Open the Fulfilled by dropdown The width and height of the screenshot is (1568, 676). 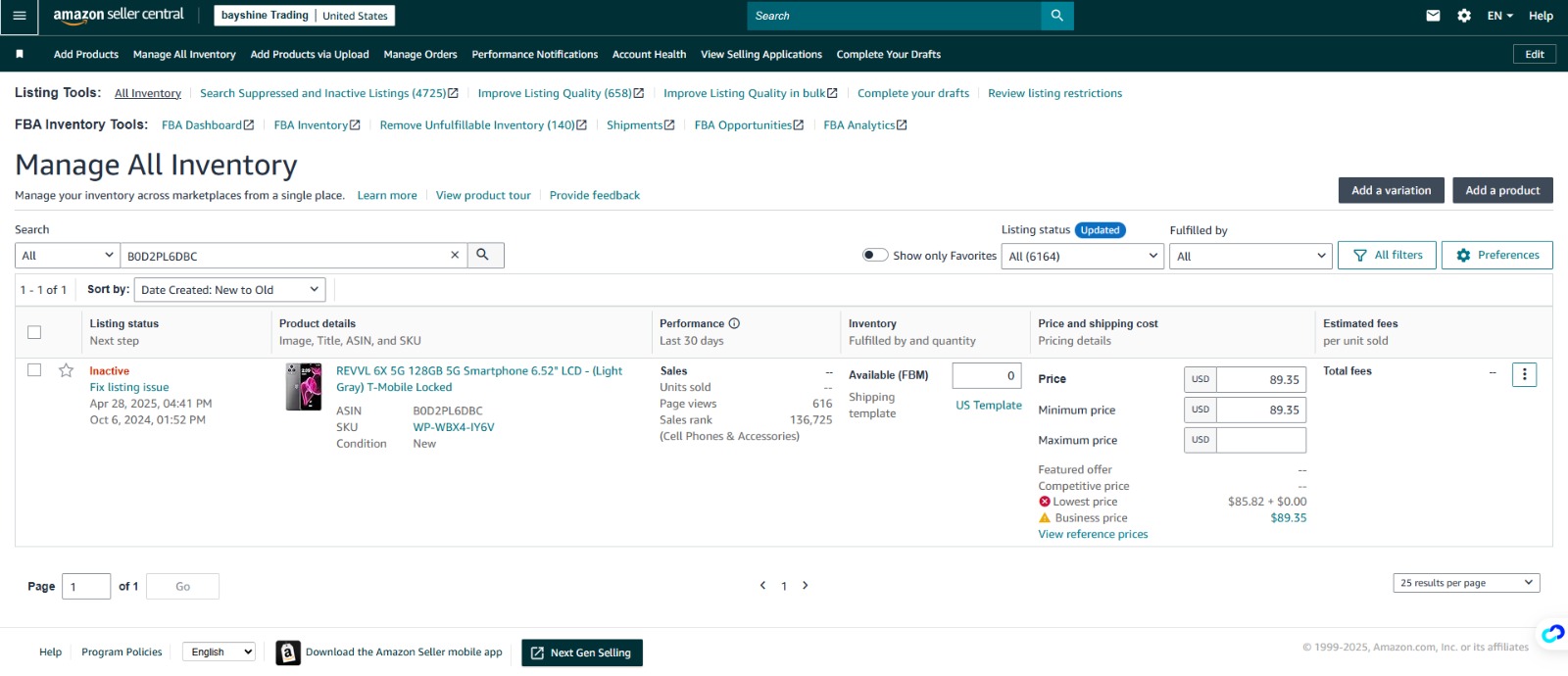1250,257
